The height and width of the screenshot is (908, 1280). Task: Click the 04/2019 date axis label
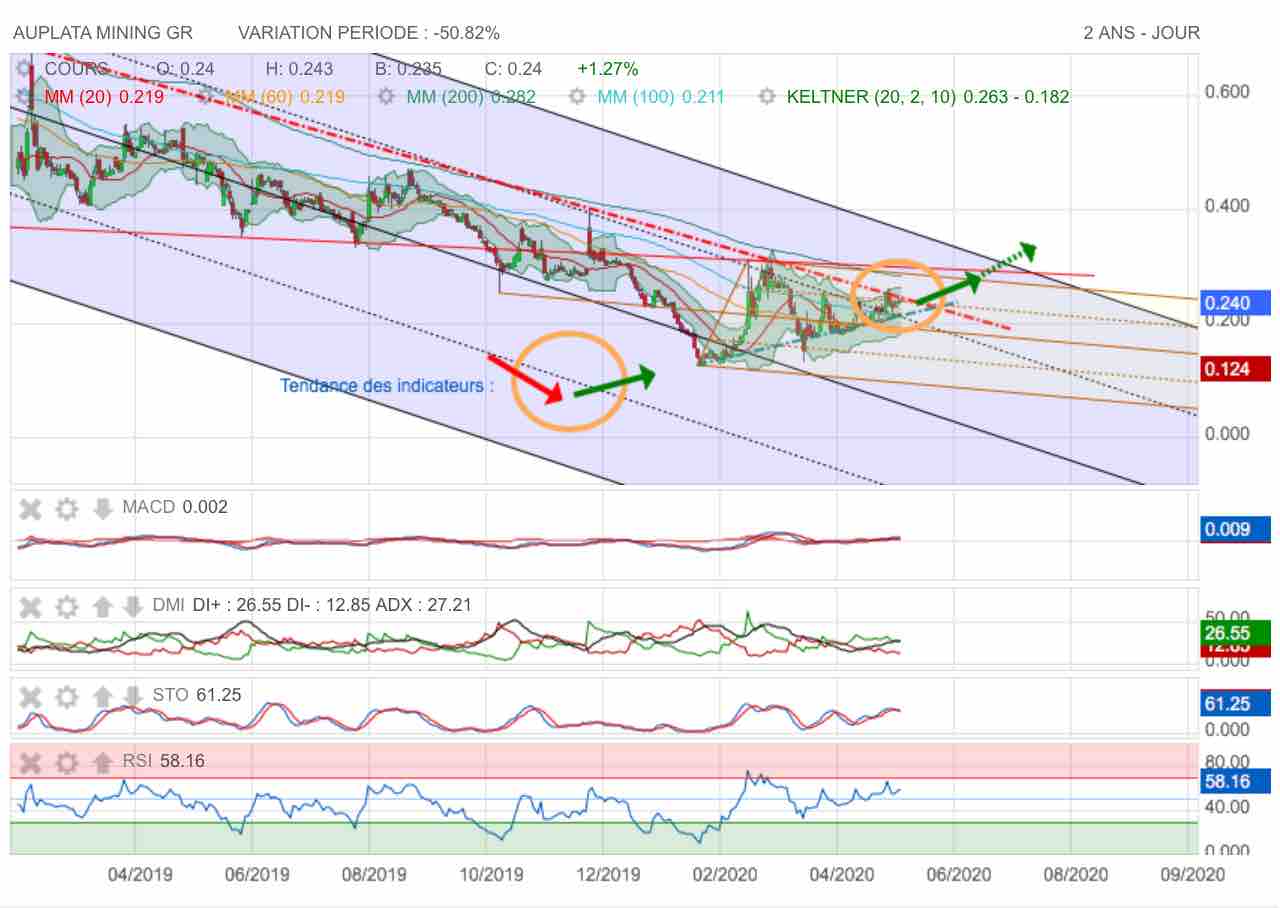139,874
